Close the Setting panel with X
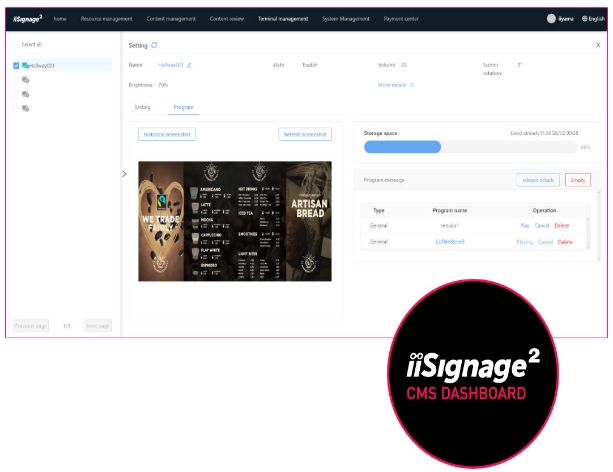This screenshot has height=472, width=613. 598,46
